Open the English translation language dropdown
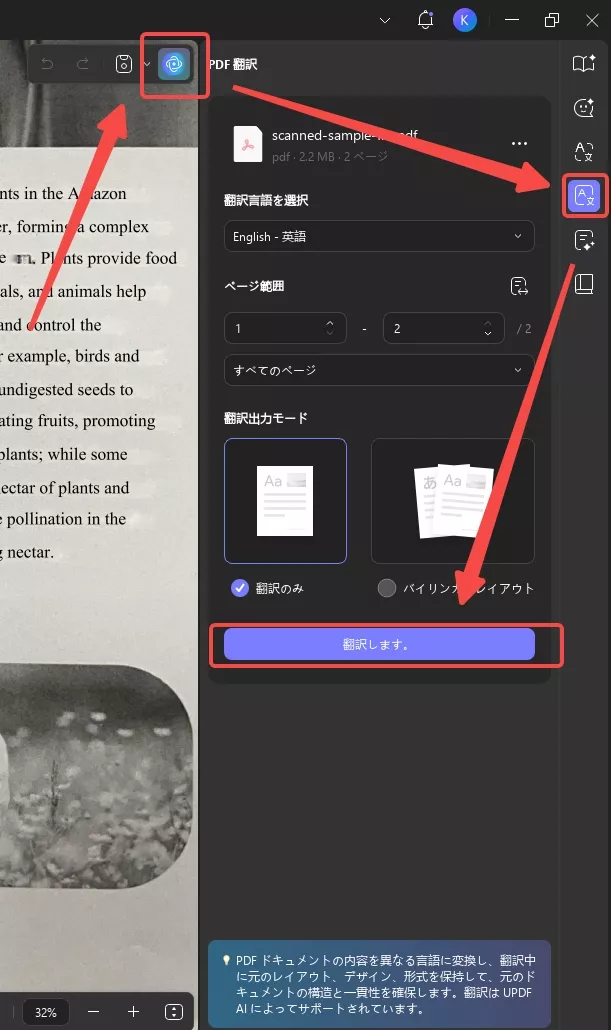The height and width of the screenshot is (1030, 611). 379,236
